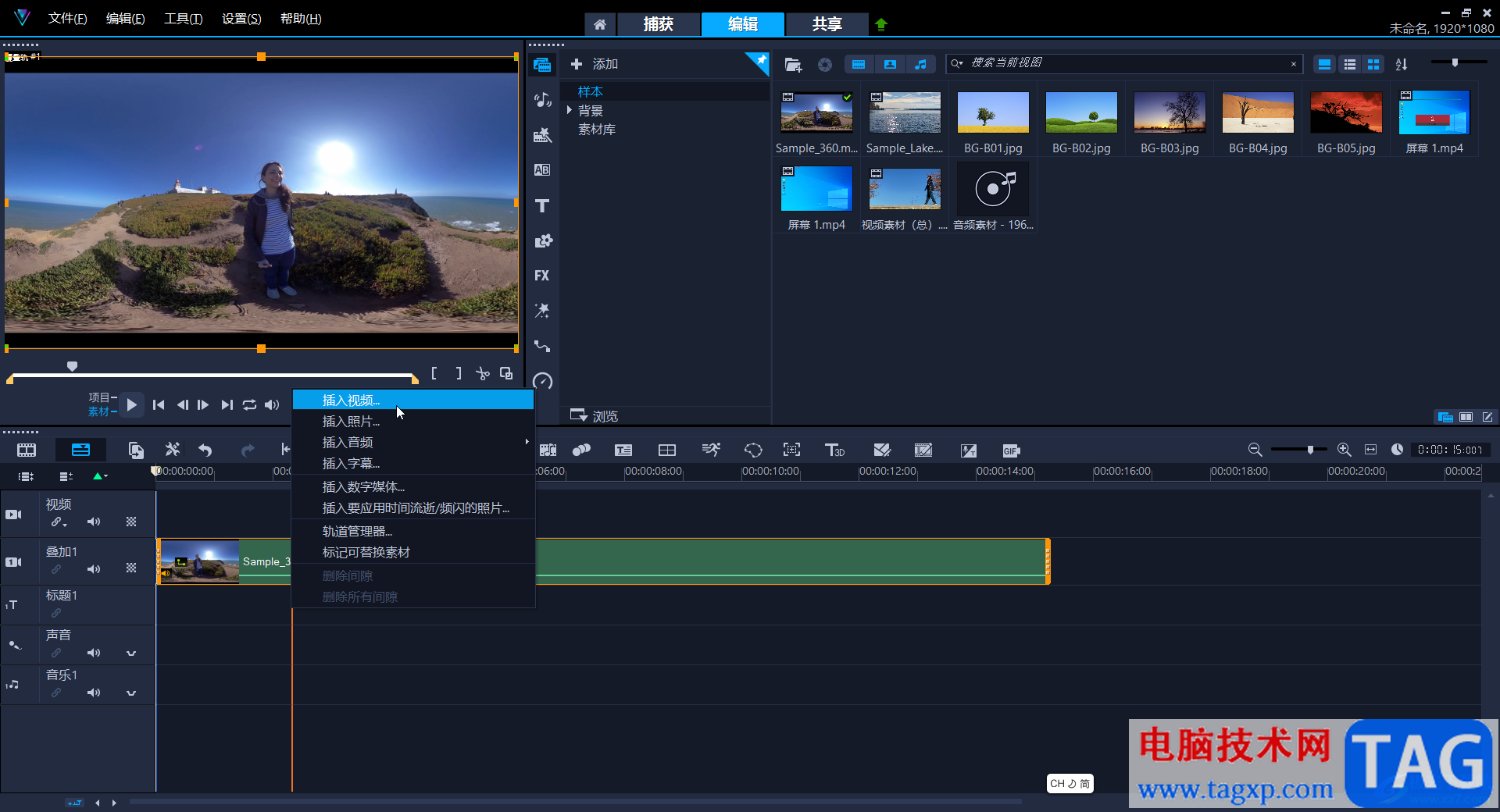Fit project in timeline window
Image resolution: width=1500 pixels, height=812 pixels.
(1370, 450)
